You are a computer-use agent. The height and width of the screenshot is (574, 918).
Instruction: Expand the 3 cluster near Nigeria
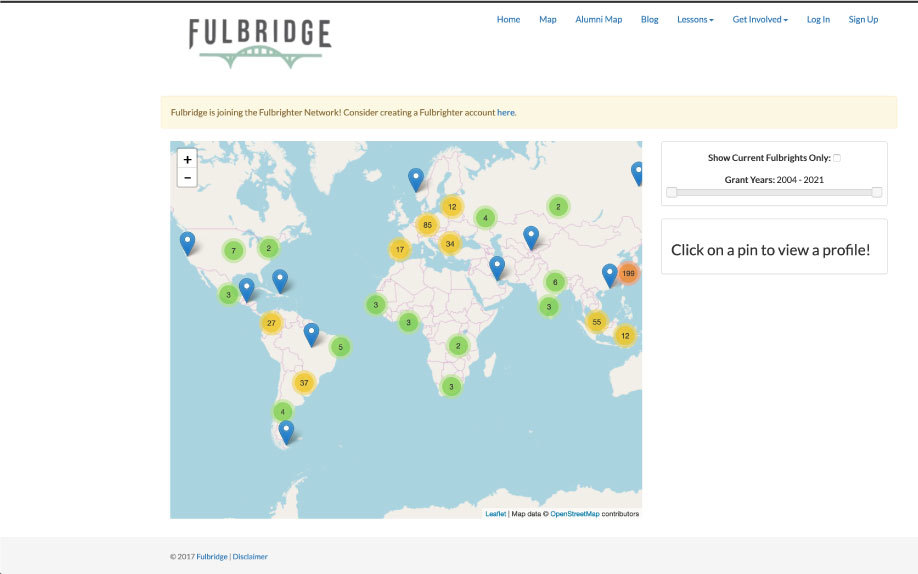(409, 322)
